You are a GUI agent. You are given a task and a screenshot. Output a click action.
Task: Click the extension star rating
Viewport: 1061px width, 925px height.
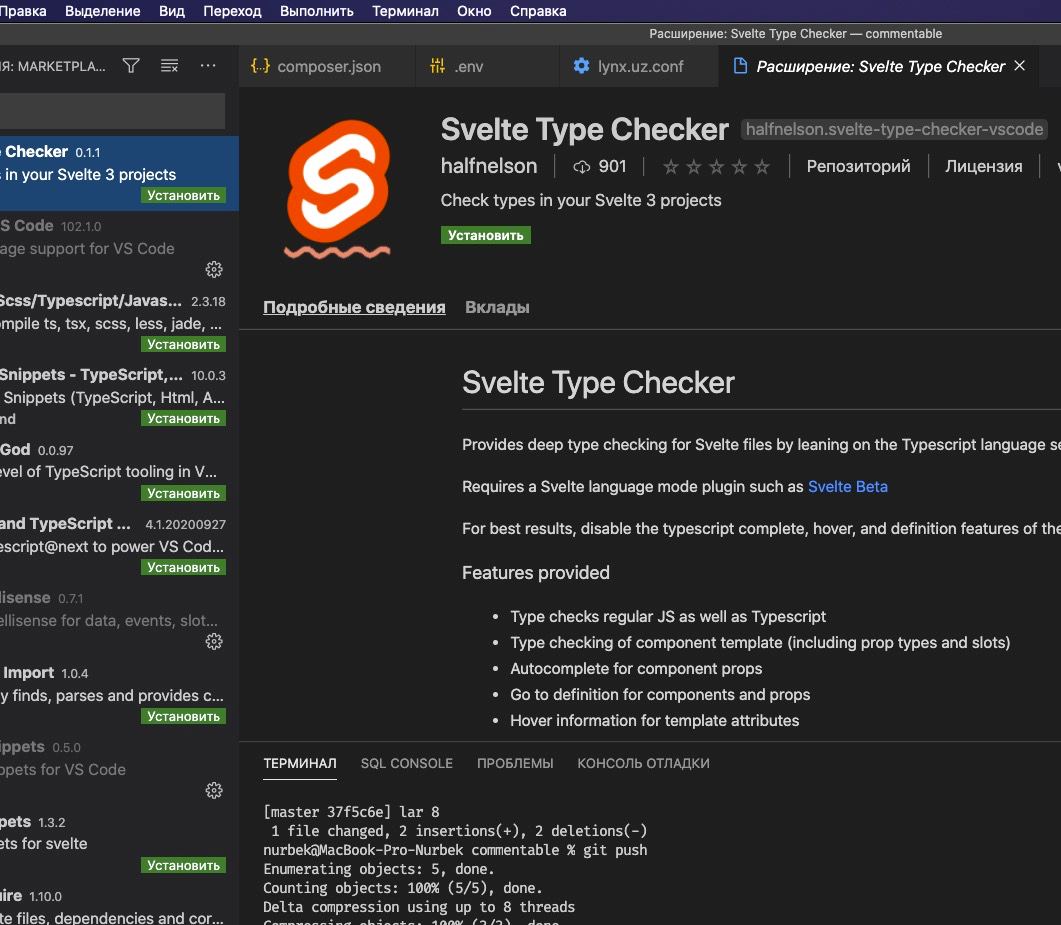tap(716, 166)
